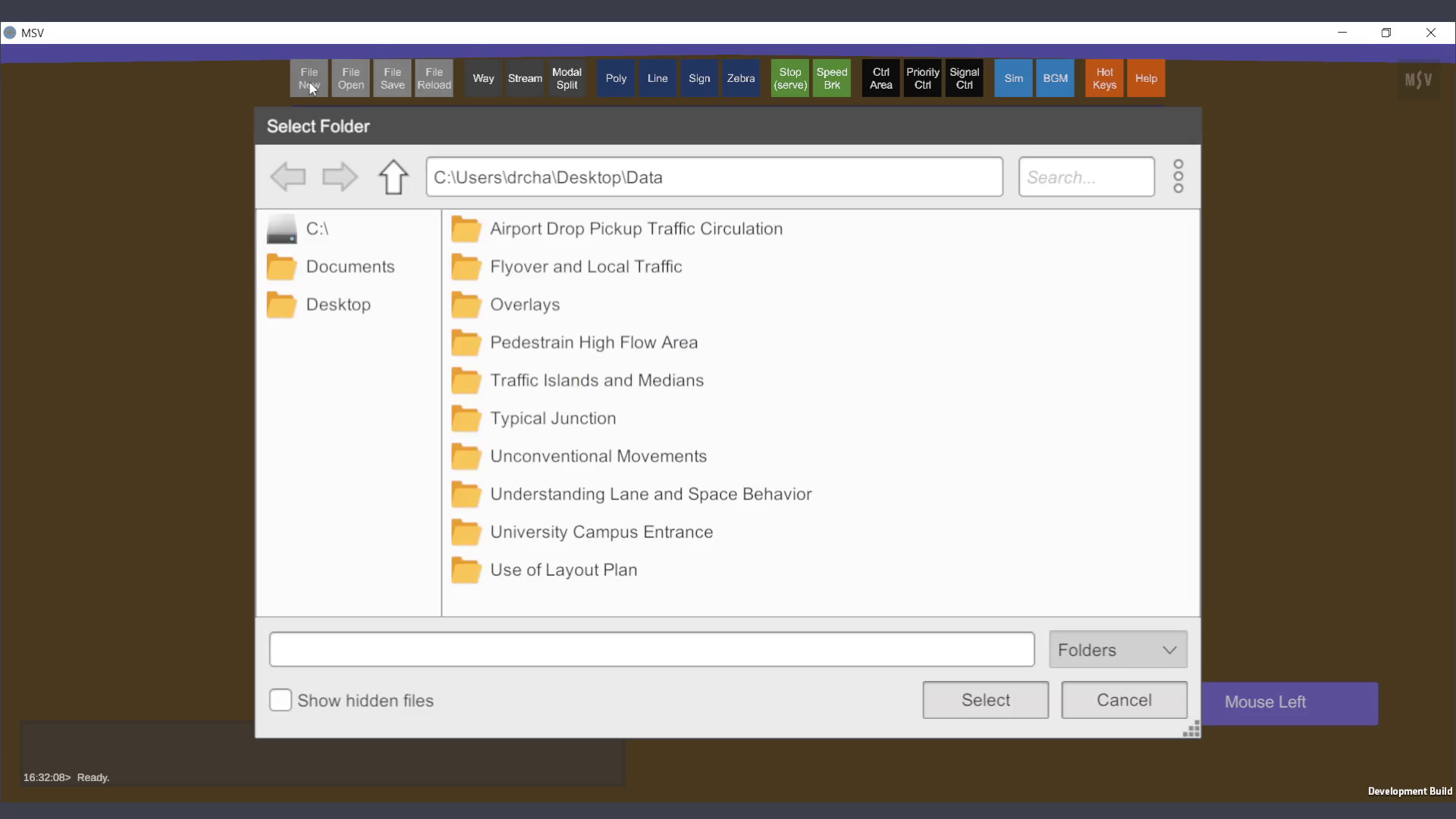This screenshot has height=819, width=1456.
Task: Open the three-dot options menu
Action: click(x=1178, y=176)
